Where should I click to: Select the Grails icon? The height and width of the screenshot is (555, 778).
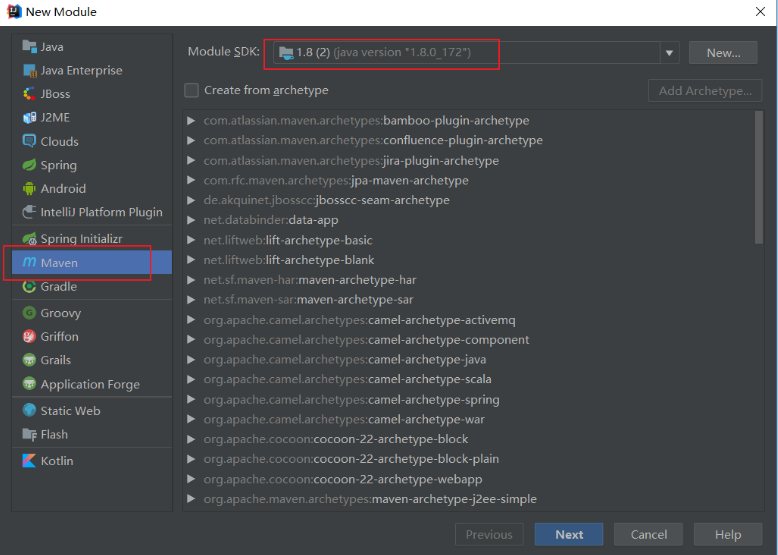[x=29, y=360]
